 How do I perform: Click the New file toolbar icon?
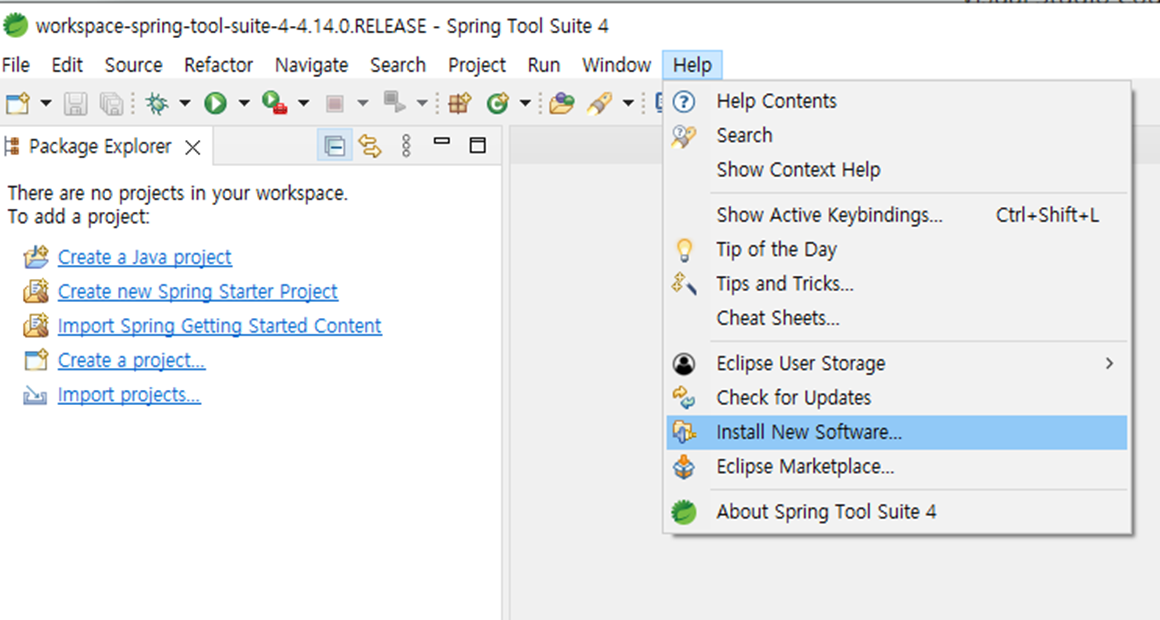point(17,103)
